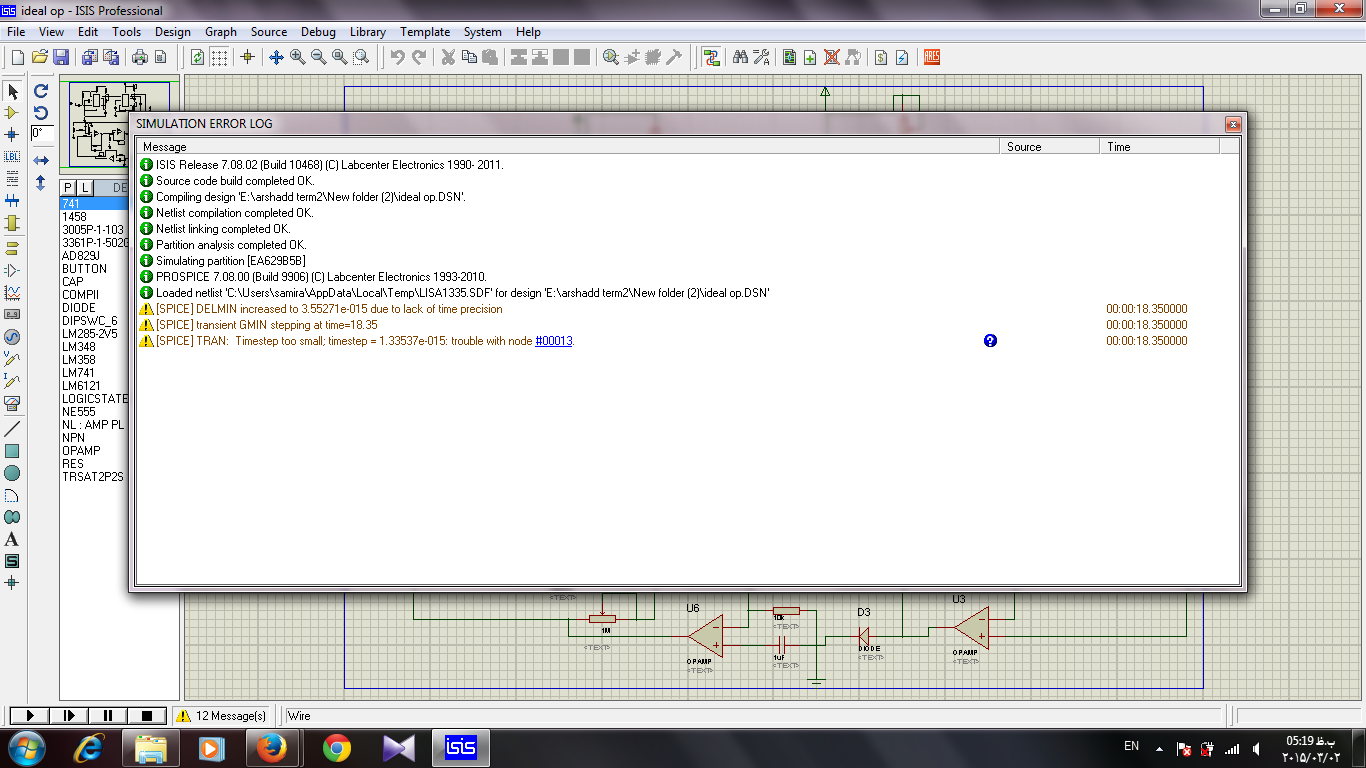The image size is (1366, 768).
Task: Select the 2D Graphics Circle tool
Action: coord(13,473)
